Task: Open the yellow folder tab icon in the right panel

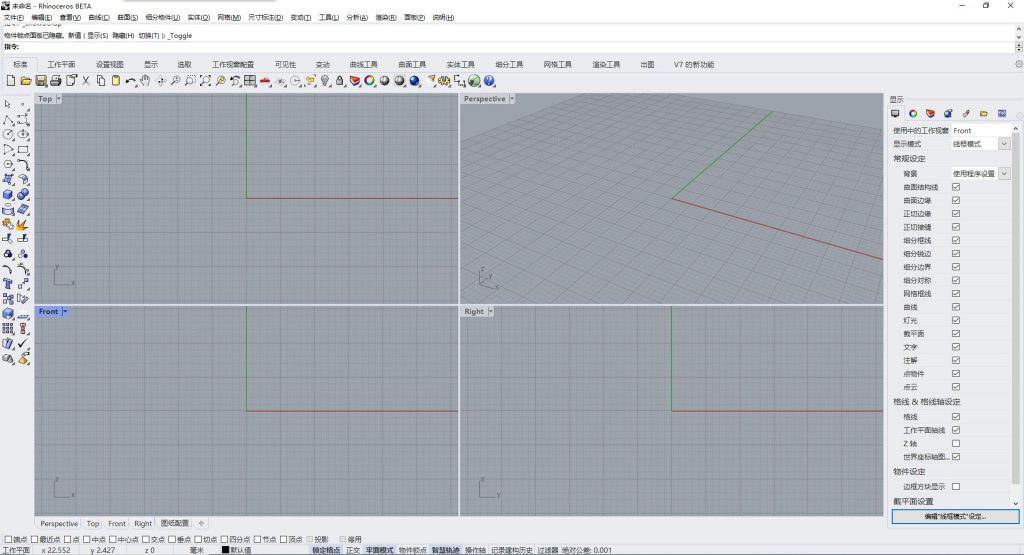Action: pos(984,114)
